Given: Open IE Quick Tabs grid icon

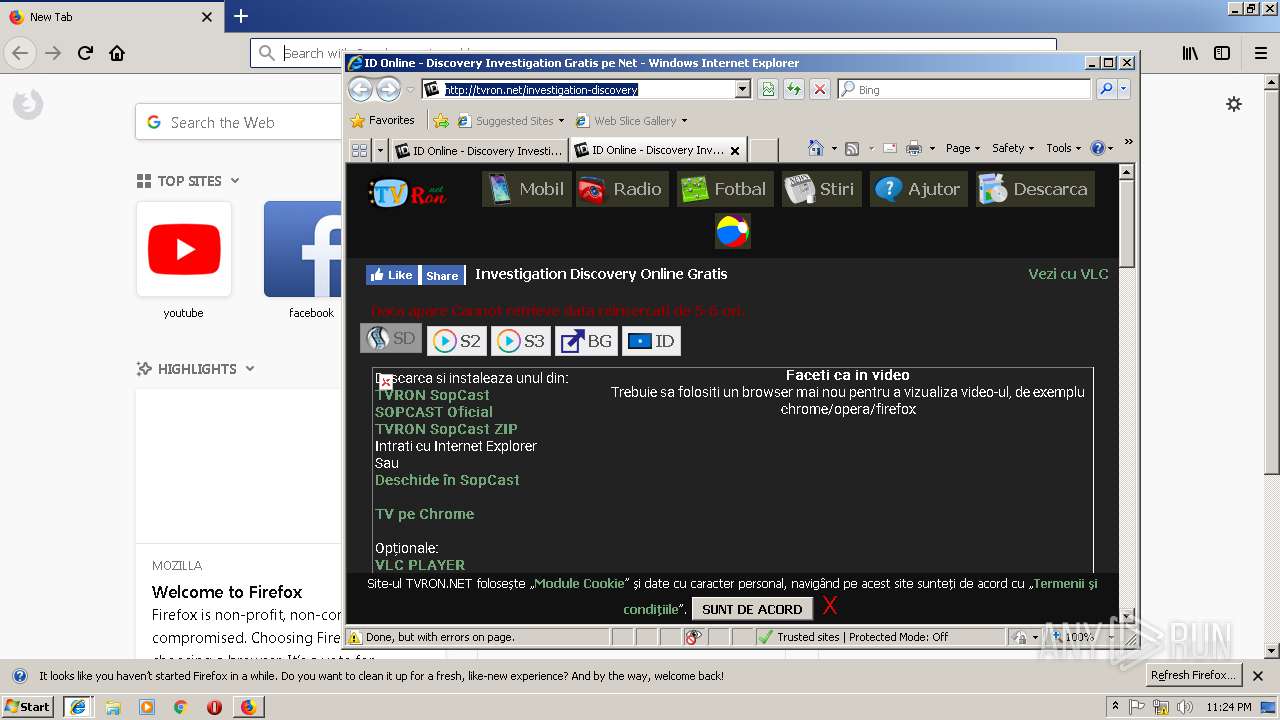Looking at the screenshot, I should pyautogui.click(x=359, y=150).
